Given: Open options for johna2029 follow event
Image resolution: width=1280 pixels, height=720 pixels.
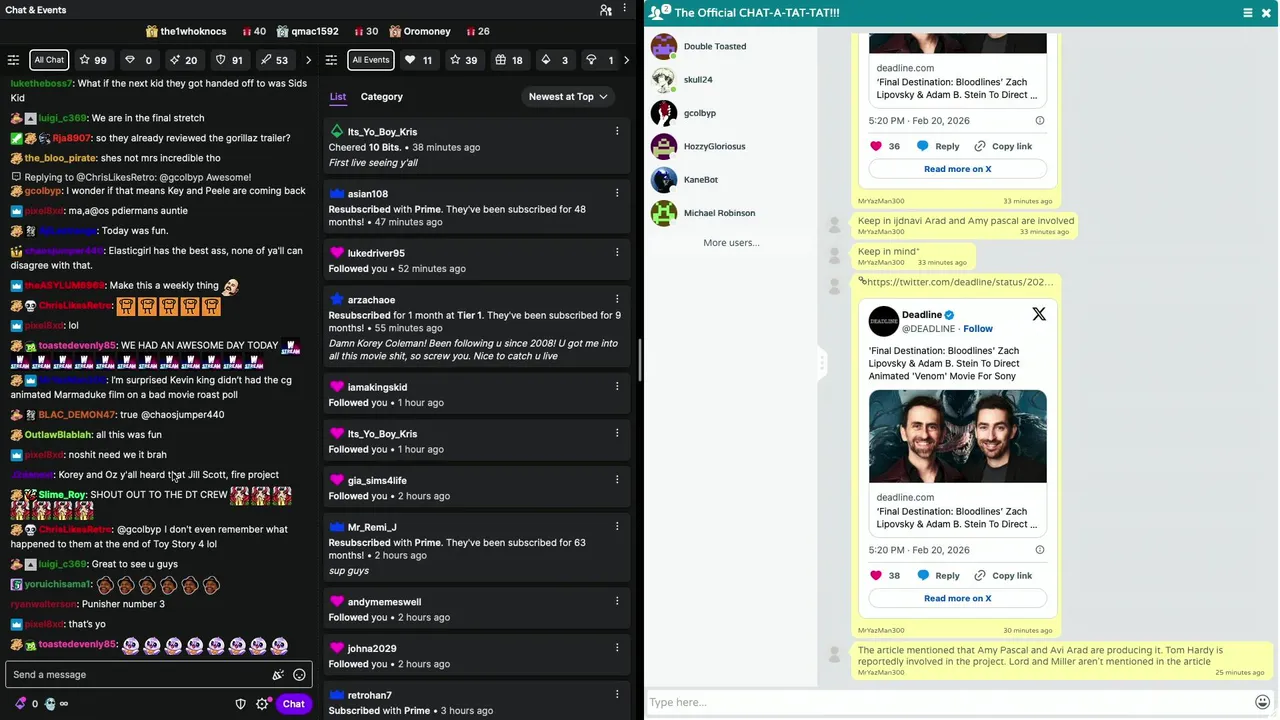Looking at the screenshot, I should 617,648.
